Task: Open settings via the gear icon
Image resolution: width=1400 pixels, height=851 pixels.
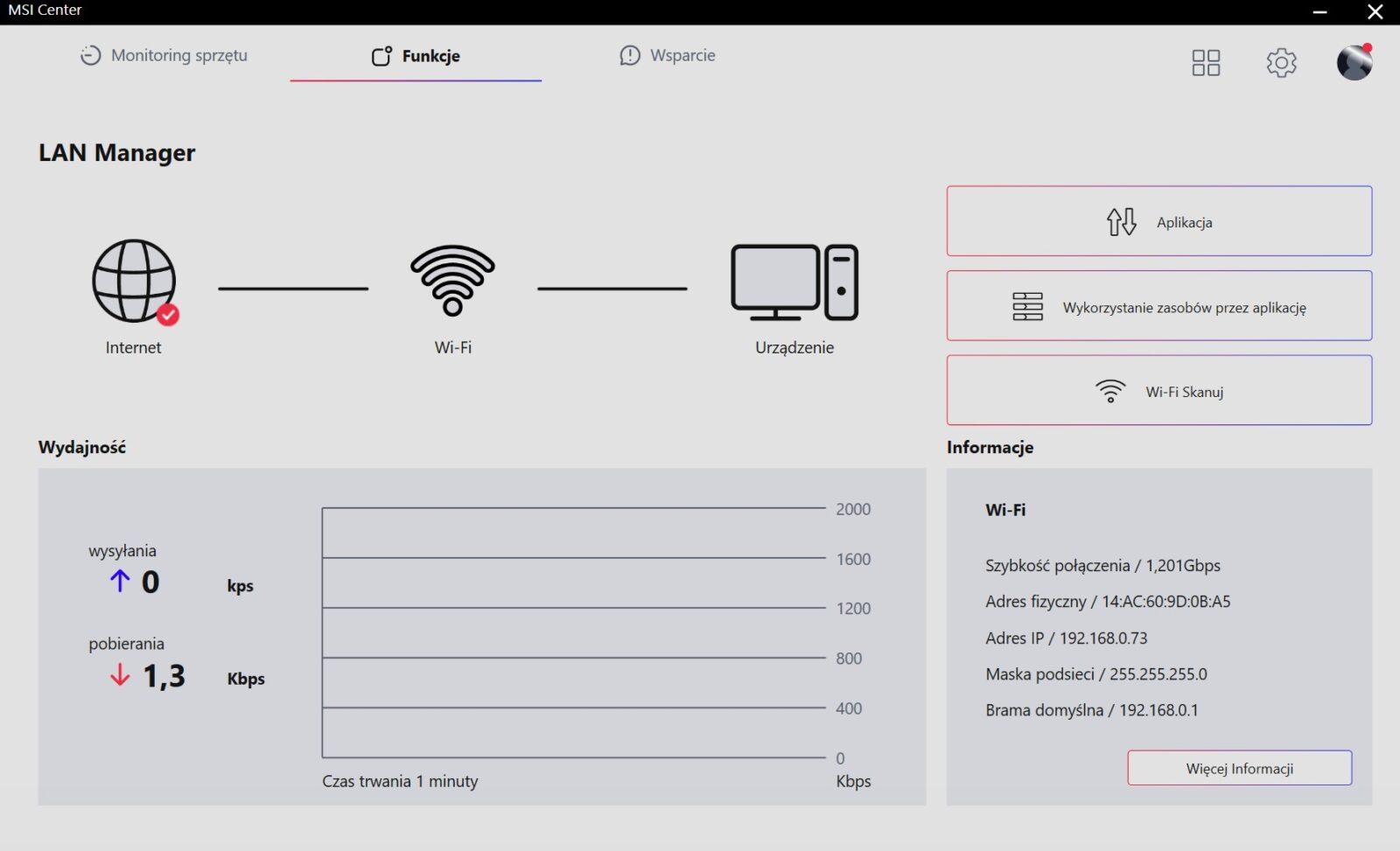Action: (x=1281, y=62)
